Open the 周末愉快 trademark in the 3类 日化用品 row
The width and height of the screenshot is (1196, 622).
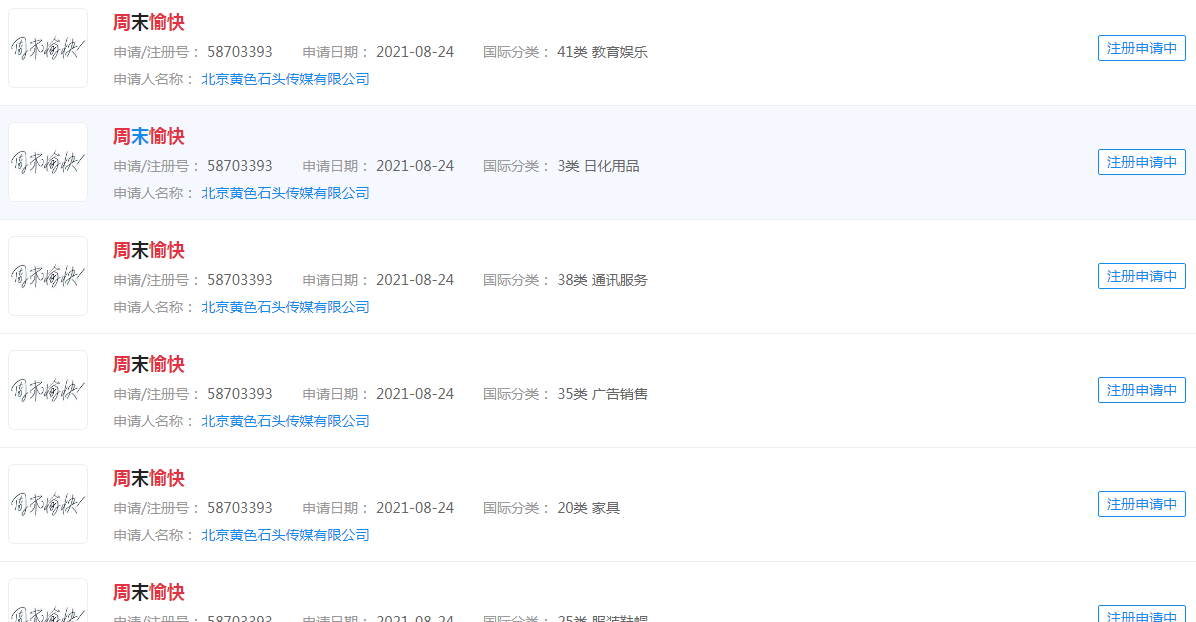pos(148,136)
